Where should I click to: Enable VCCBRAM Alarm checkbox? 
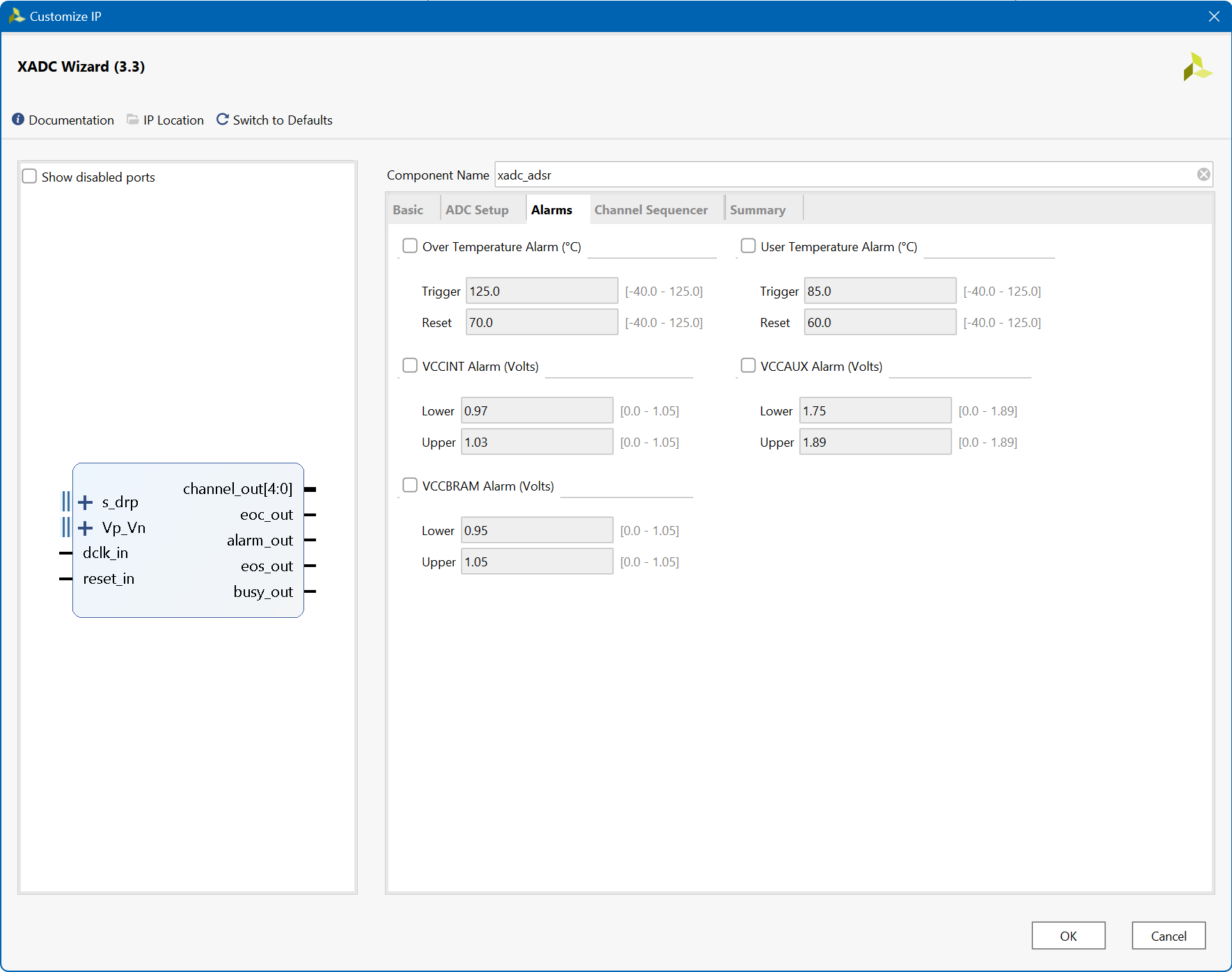(x=410, y=485)
